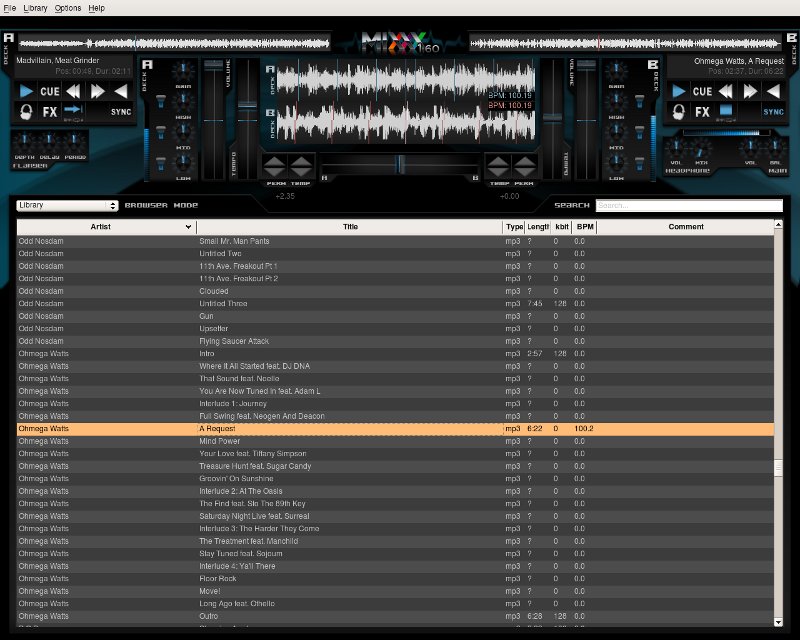This screenshot has width=800, height=640.
Task: Toggle the flanger square indicator beside Deck B FX
Action: click(x=725, y=111)
